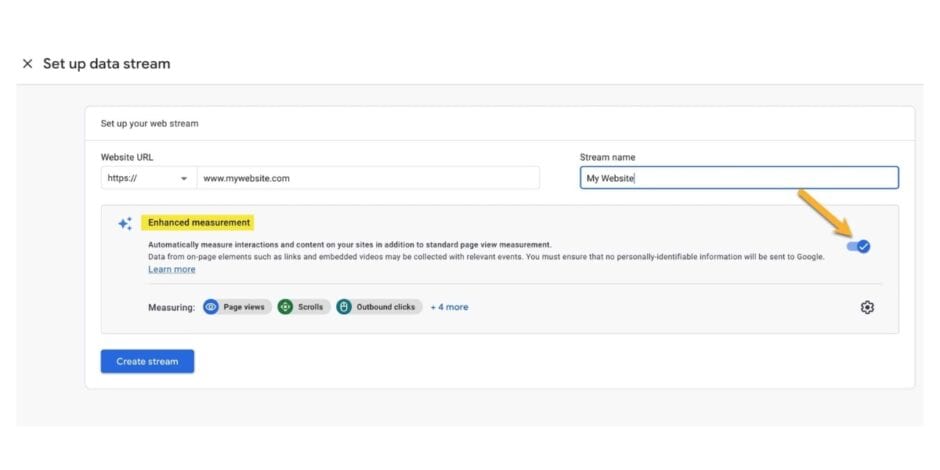Click the orange arrow annotation

click(x=820, y=214)
